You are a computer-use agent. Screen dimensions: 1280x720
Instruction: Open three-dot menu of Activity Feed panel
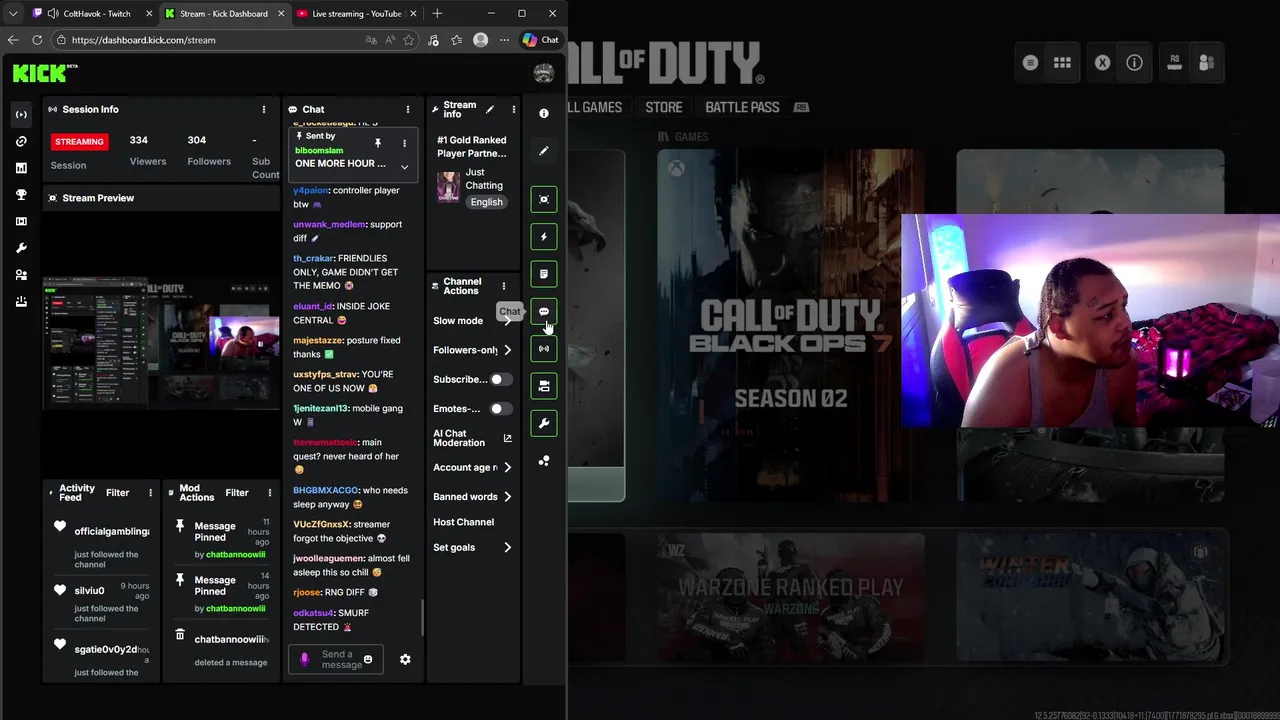coord(151,492)
